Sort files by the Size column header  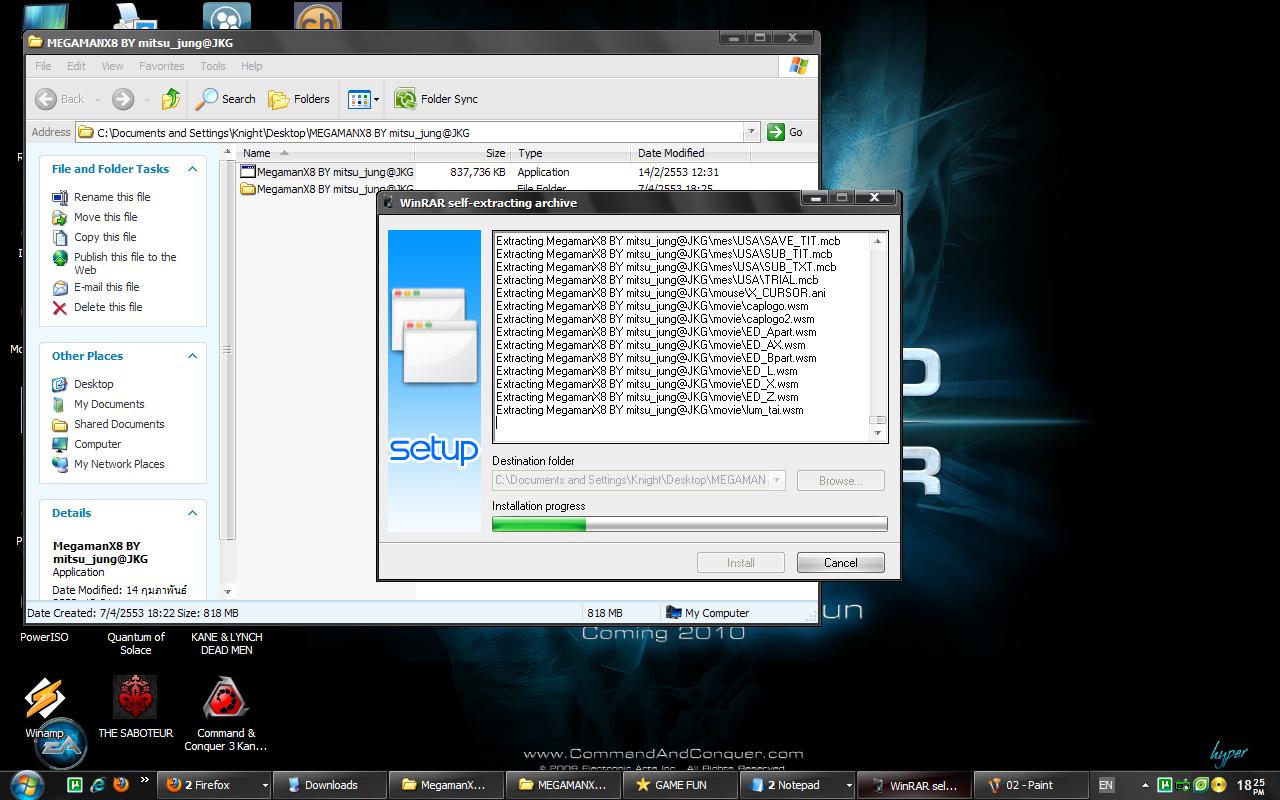click(x=463, y=153)
